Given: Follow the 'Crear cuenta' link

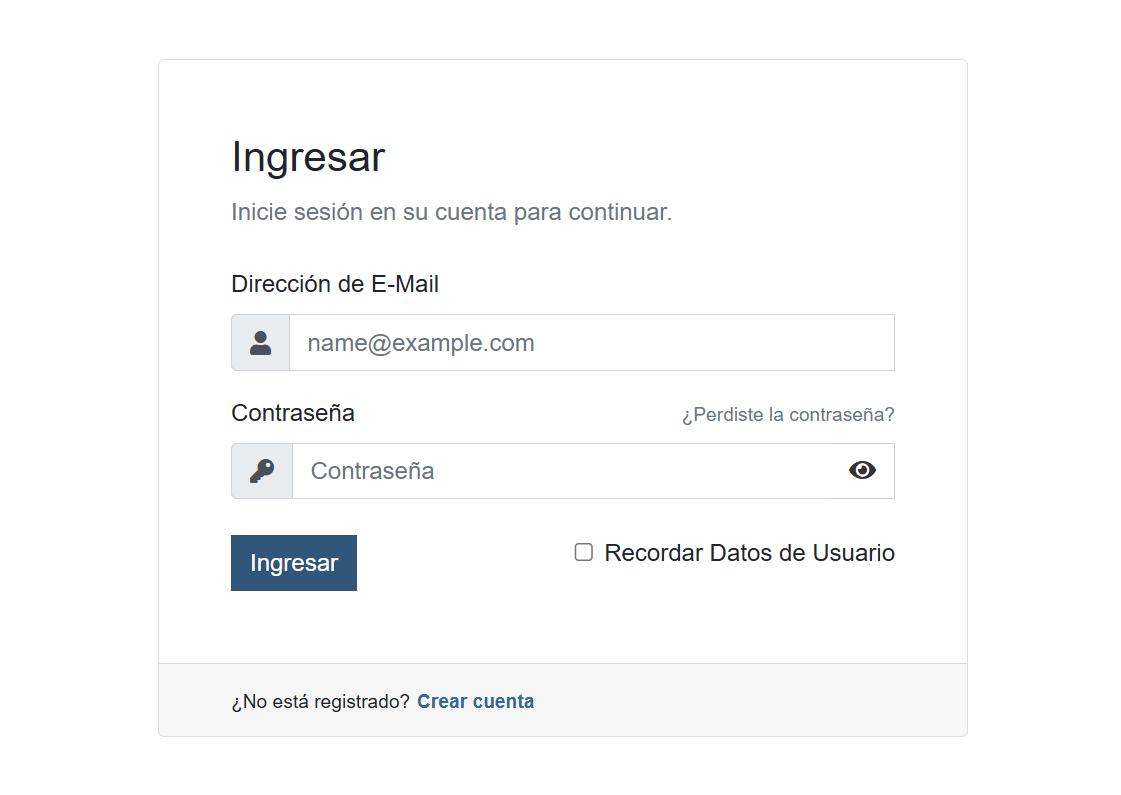Looking at the screenshot, I should click(x=475, y=701).
